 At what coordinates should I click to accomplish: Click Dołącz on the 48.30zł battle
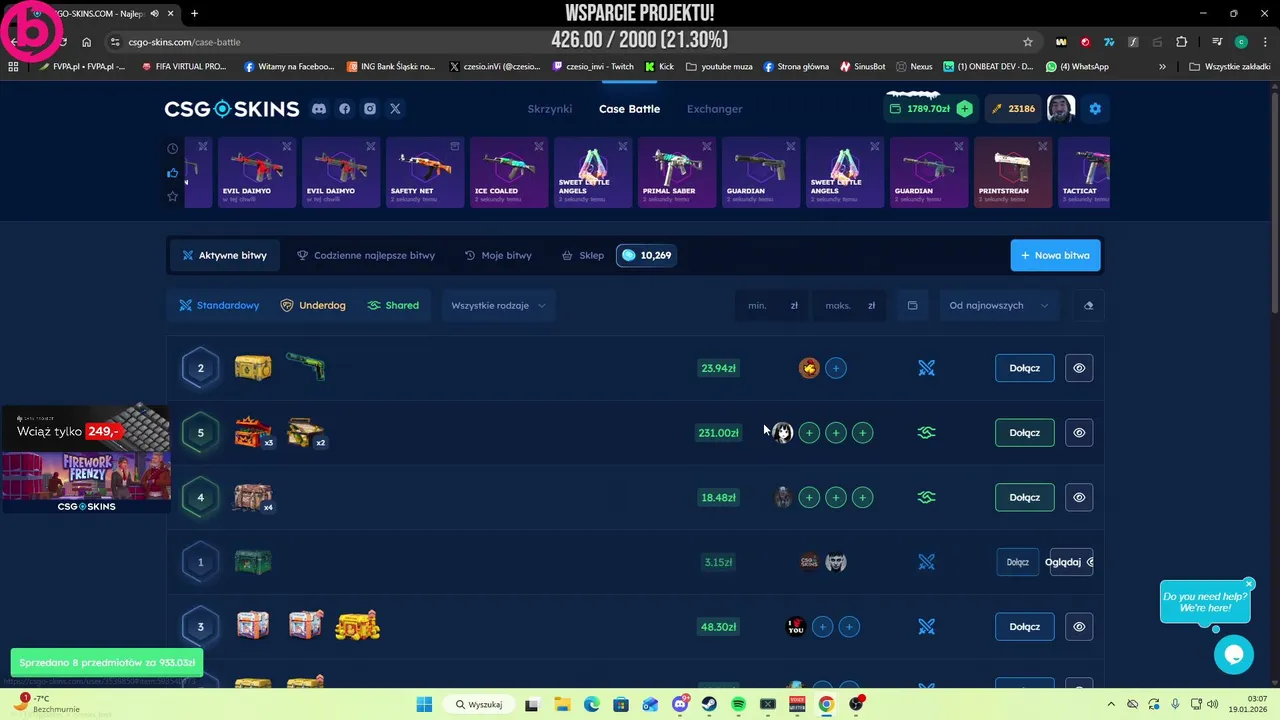point(1024,627)
